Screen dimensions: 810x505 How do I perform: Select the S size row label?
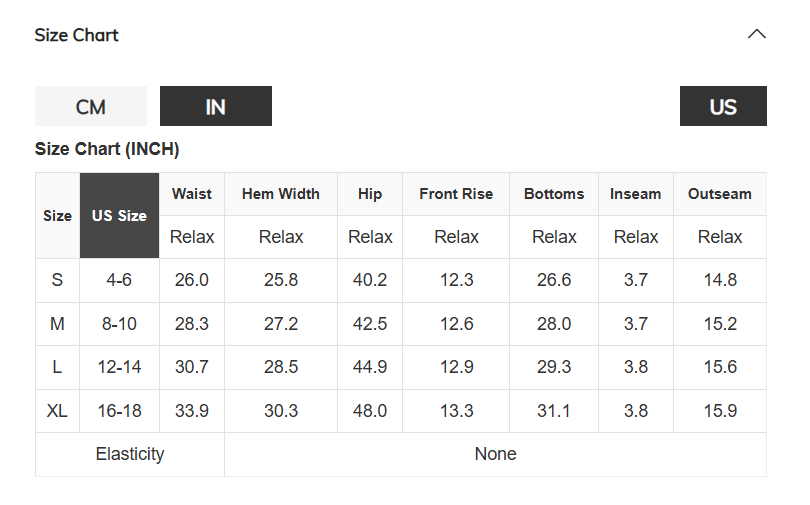tap(57, 280)
